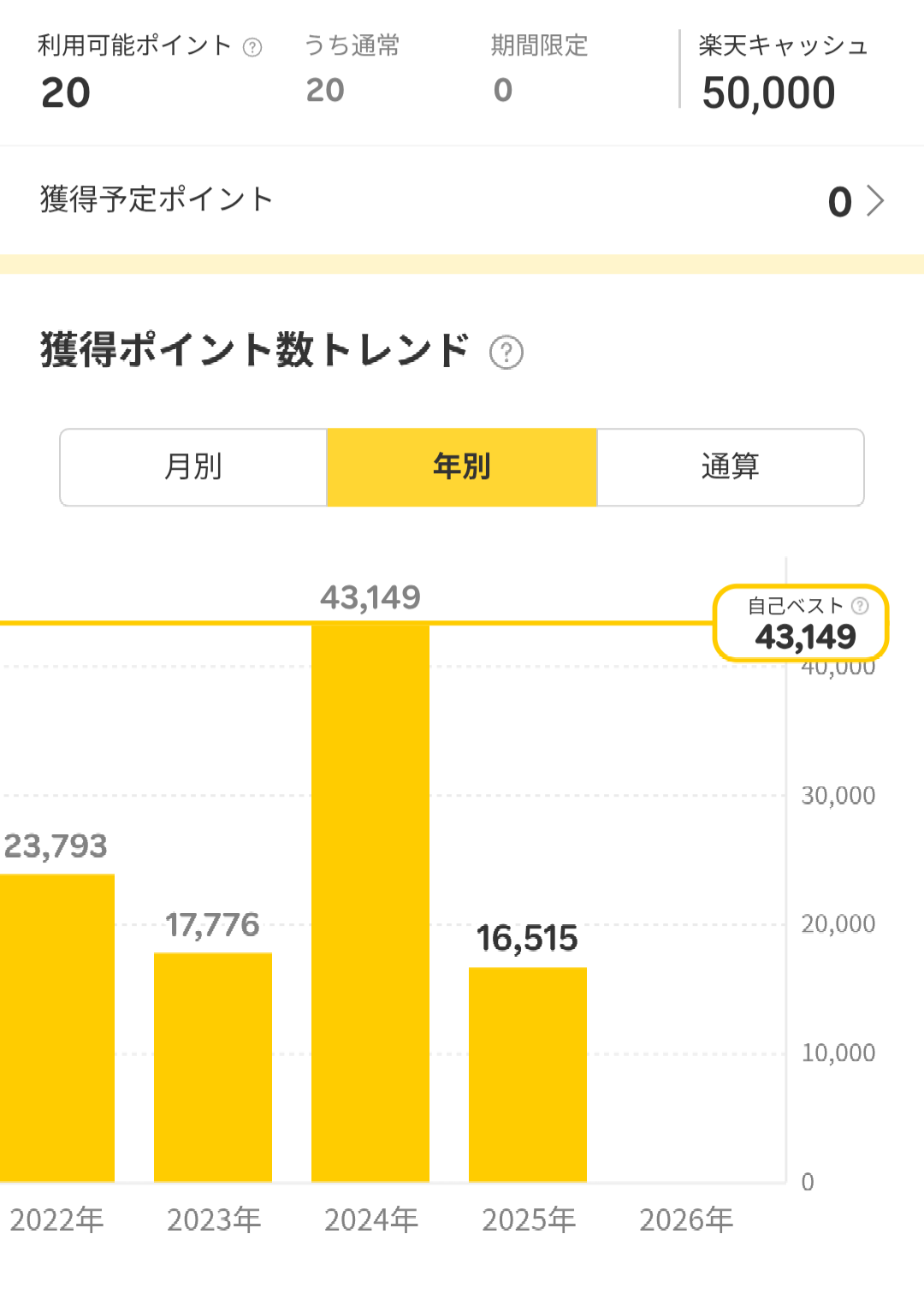Tap the 43,149 label above the bar

tap(370, 597)
